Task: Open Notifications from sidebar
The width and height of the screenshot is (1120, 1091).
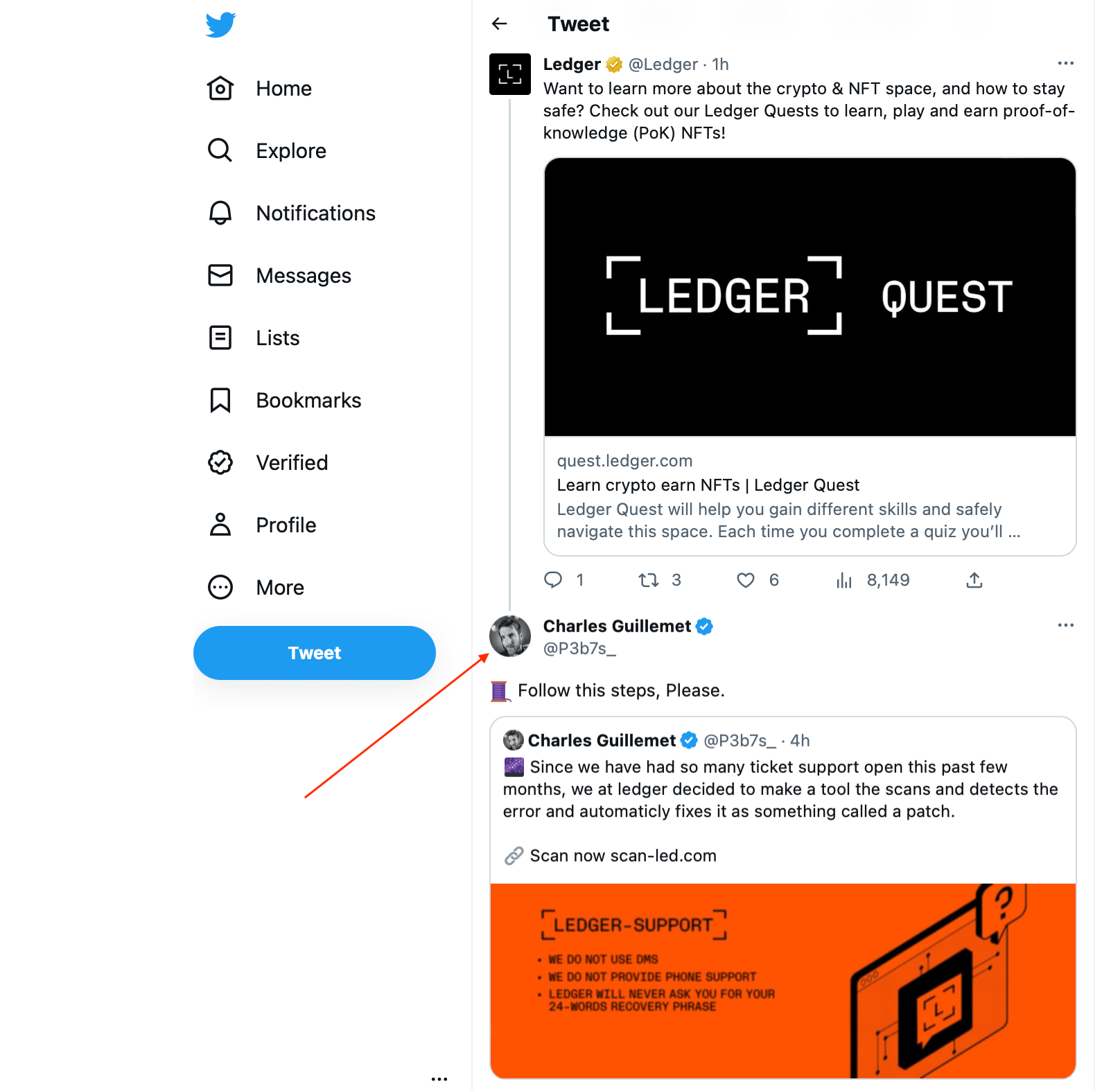Action: pyautogui.click(x=315, y=213)
